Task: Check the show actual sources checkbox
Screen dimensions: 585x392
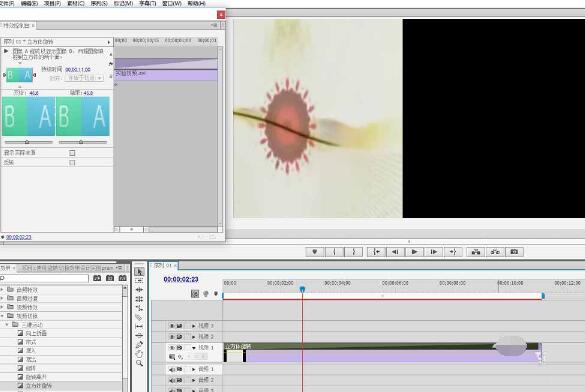Action: point(72,153)
